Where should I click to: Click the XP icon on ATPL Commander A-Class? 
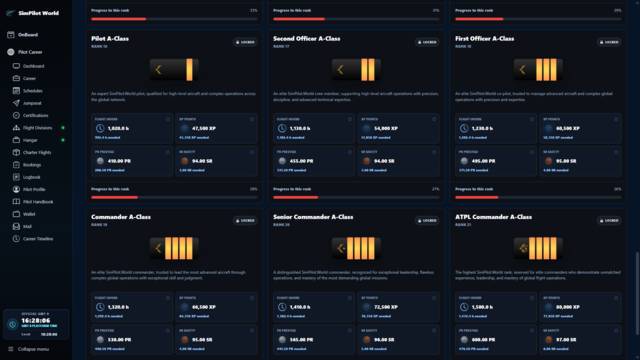549,307
